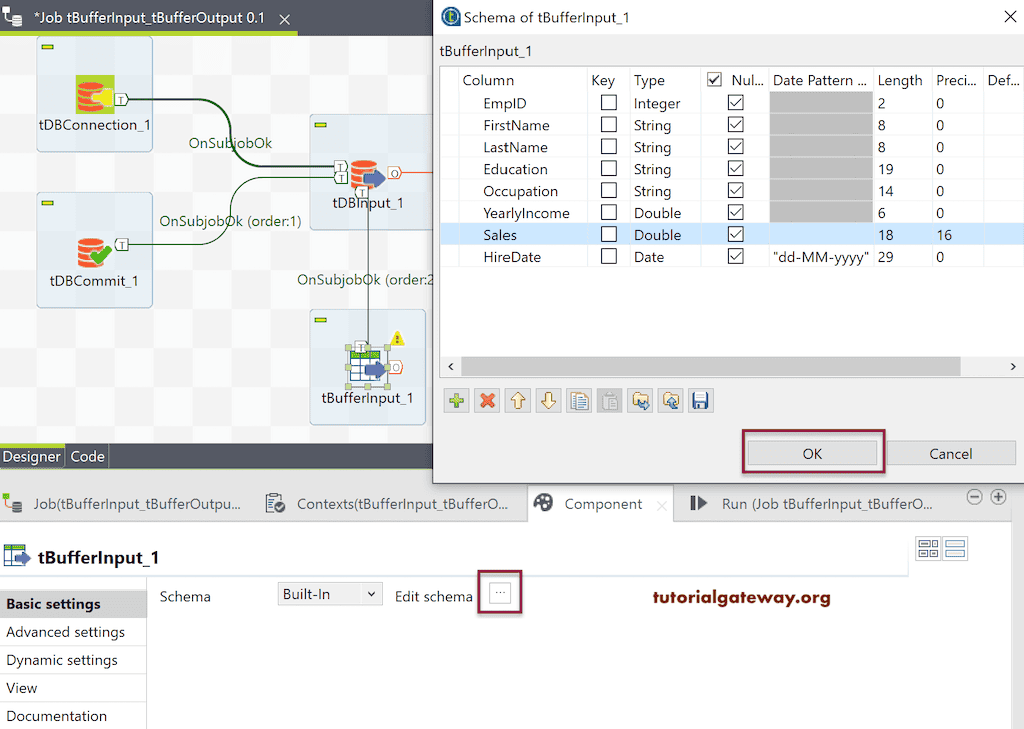Click the Type cell Date for HireDate

pos(665,257)
